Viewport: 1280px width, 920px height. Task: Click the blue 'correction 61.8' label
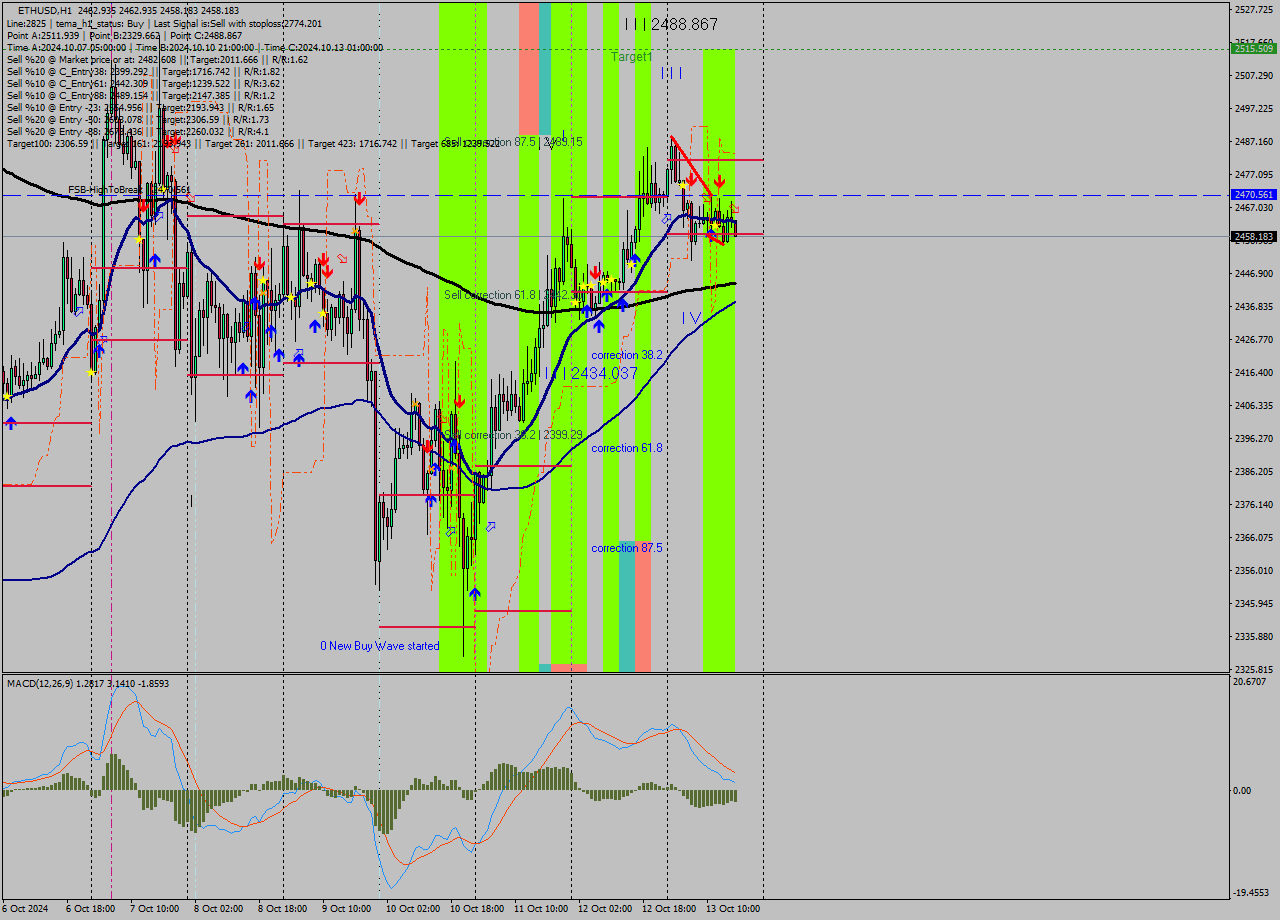(627, 448)
